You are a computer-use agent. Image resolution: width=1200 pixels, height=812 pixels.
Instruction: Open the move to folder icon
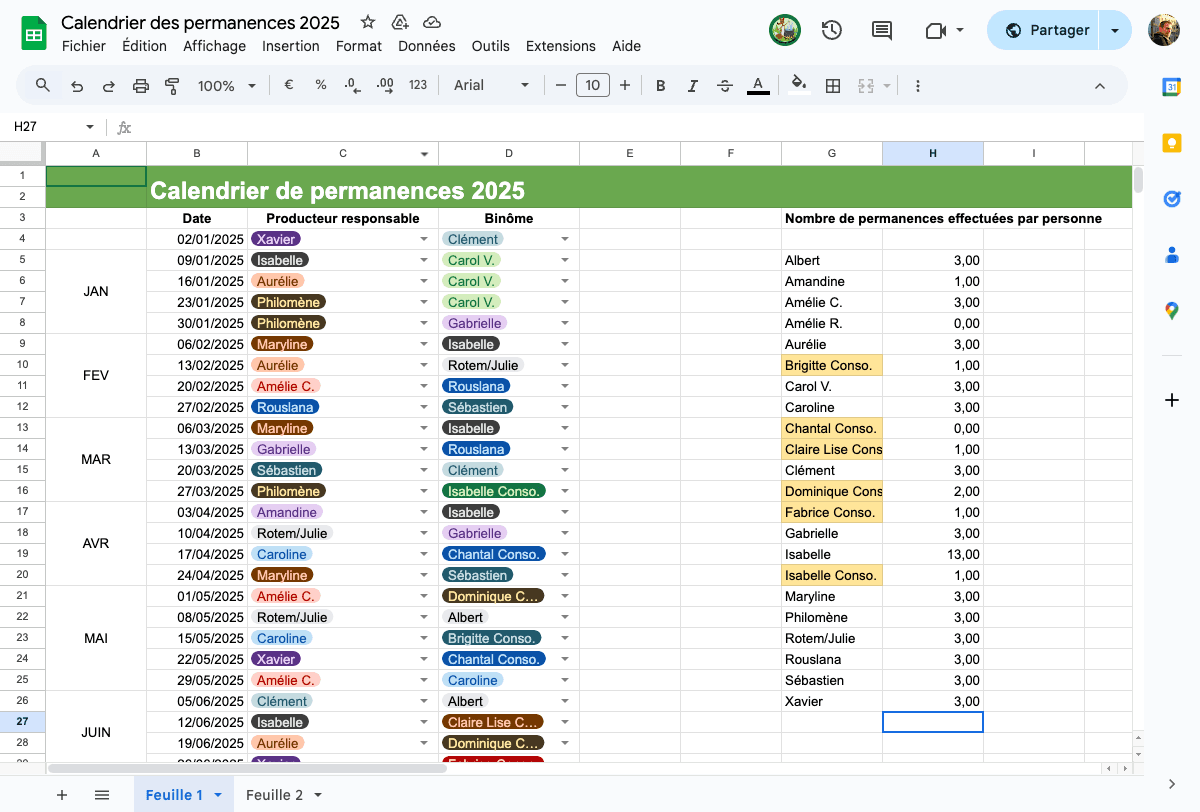[x=400, y=22]
